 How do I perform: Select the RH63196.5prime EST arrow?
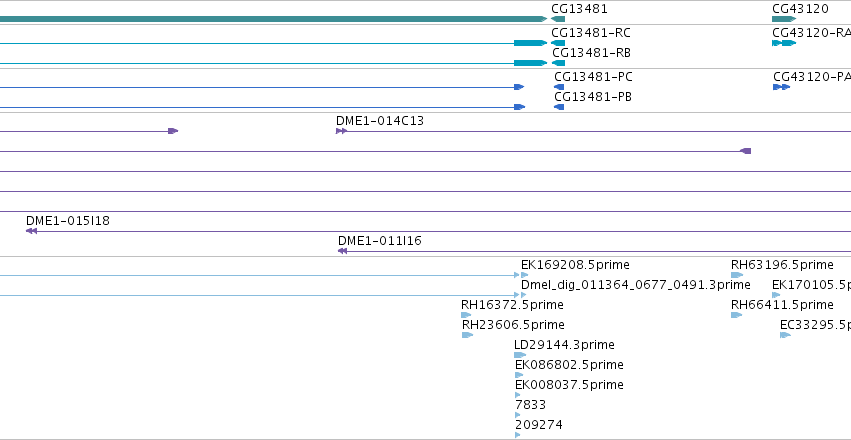tap(737, 275)
